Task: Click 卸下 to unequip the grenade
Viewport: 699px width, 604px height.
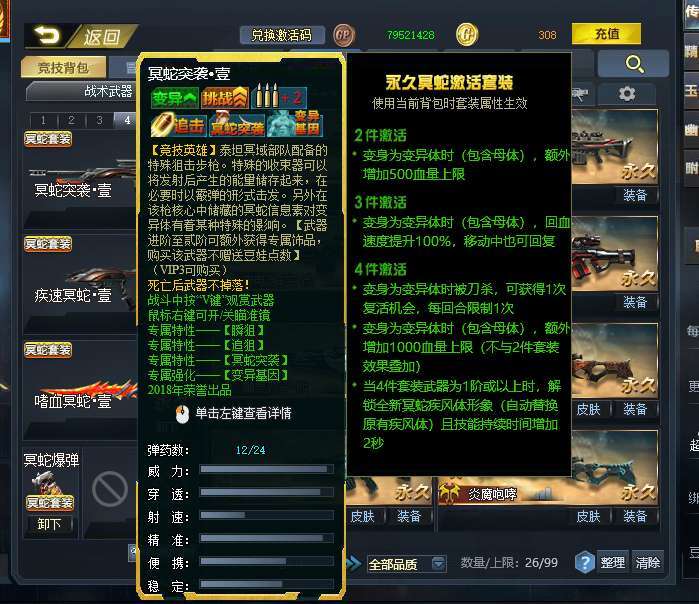Action: (x=49, y=524)
